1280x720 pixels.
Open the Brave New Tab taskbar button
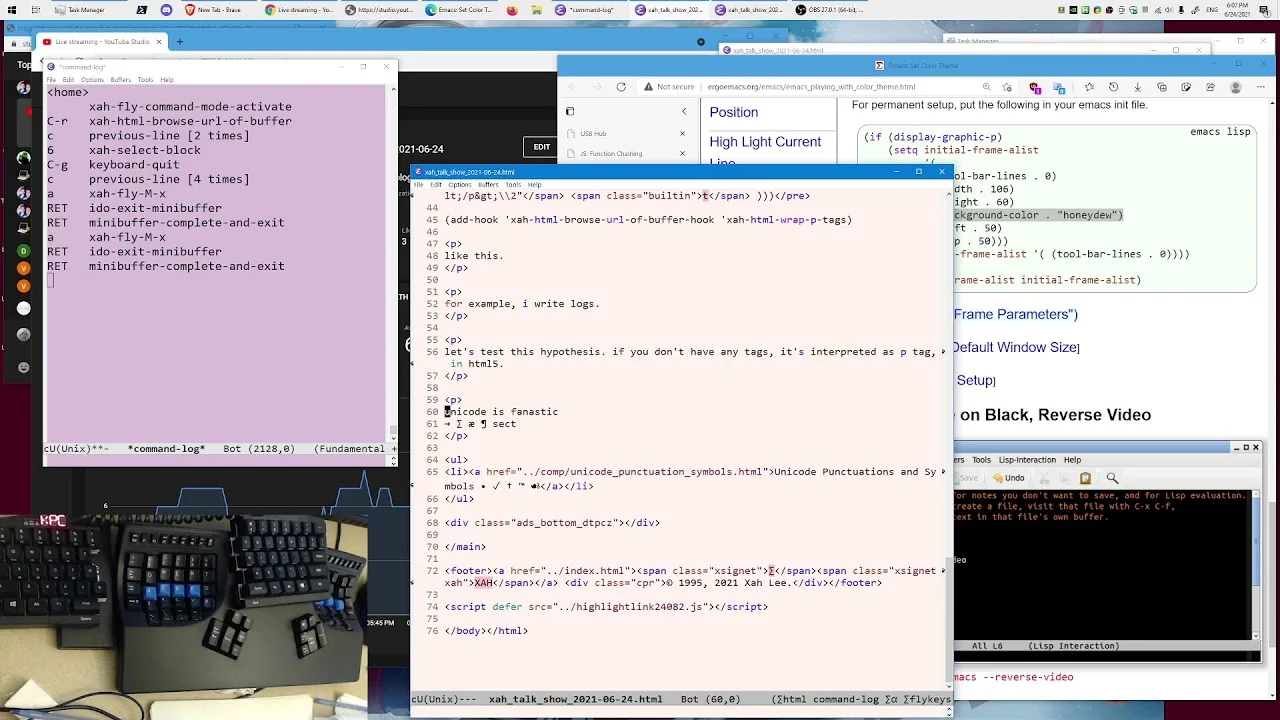pos(218,10)
